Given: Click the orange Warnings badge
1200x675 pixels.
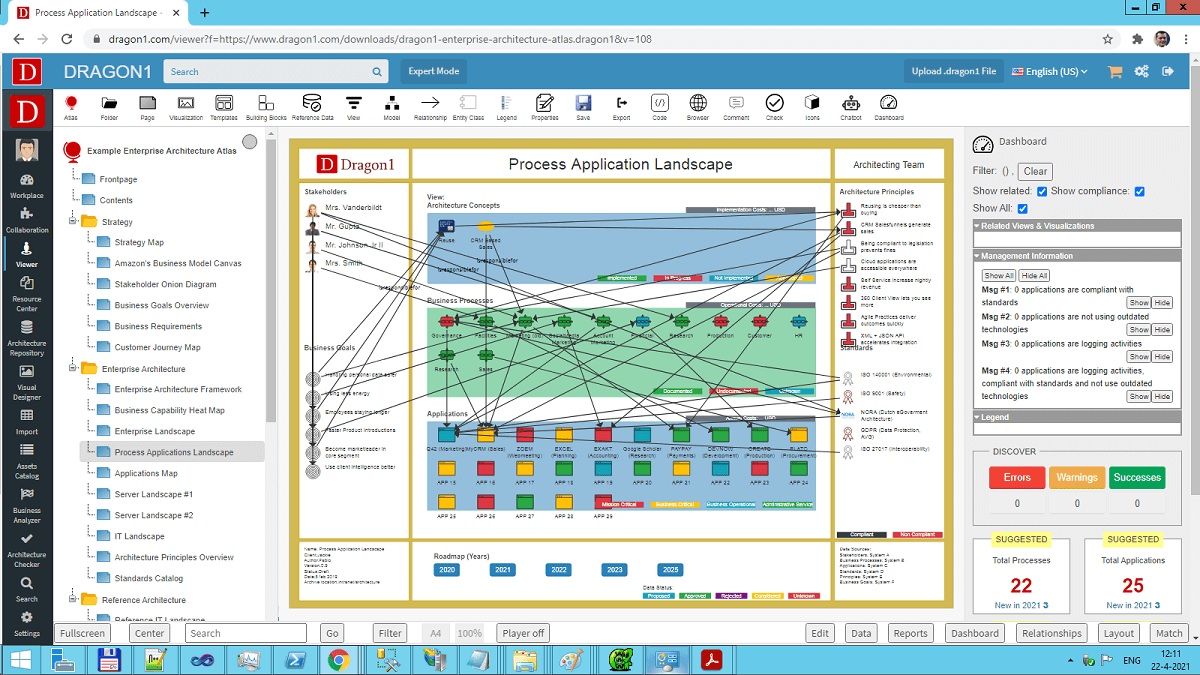Looking at the screenshot, I should point(1077,477).
